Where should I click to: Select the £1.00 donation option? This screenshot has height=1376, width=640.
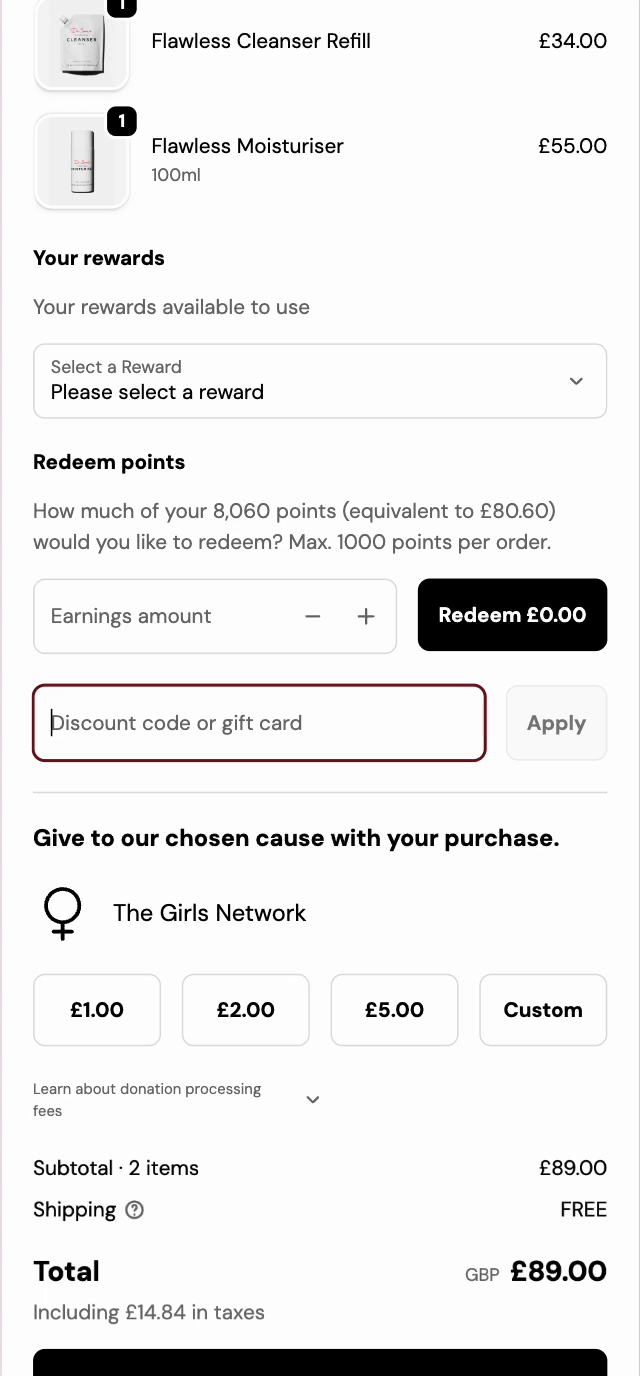pyautogui.click(x=97, y=1010)
